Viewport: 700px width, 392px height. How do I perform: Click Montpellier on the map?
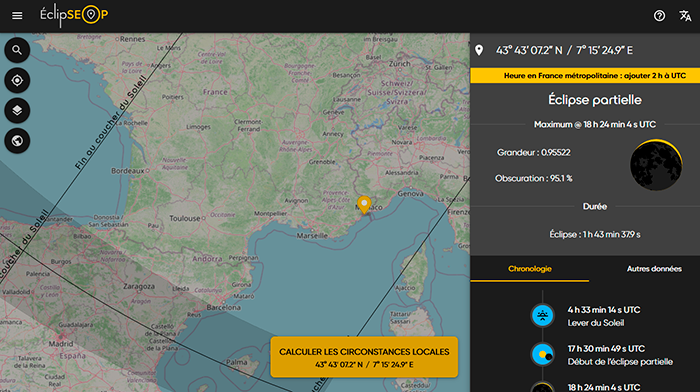pyautogui.click(x=271, y=214)
